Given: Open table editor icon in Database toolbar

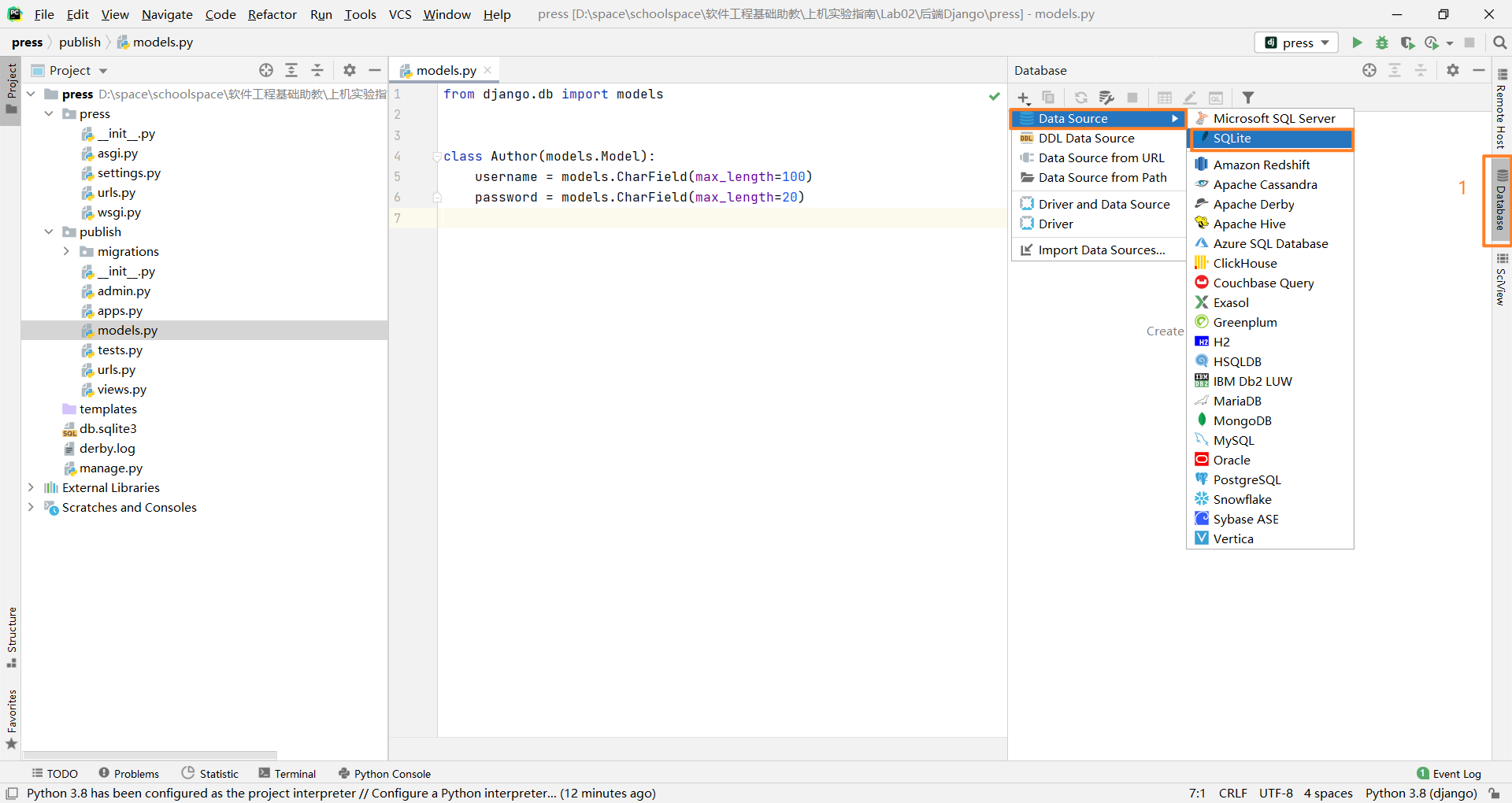Looking at the screenshot, I should (x=1165, y=98).
